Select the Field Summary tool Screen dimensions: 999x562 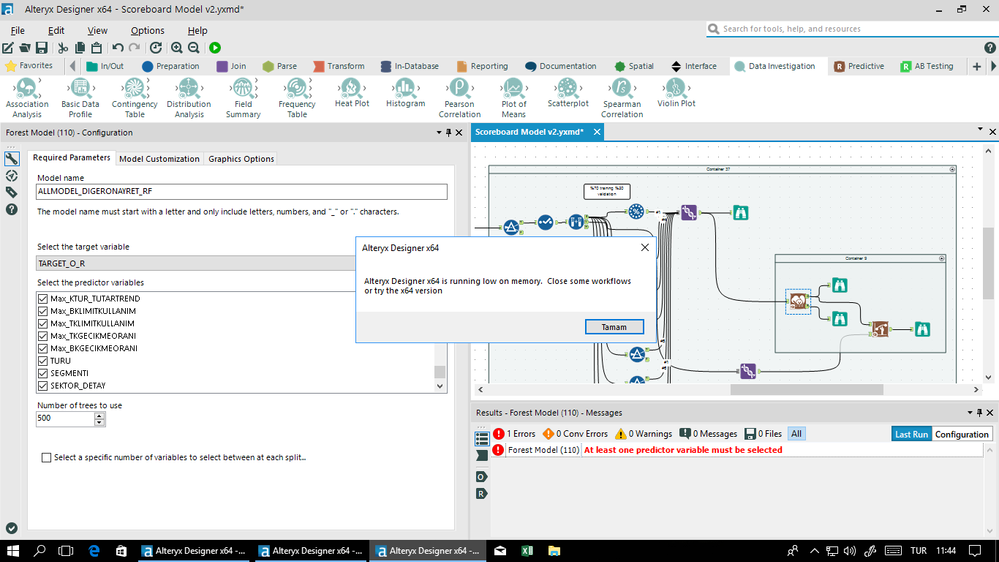(243, 98)
